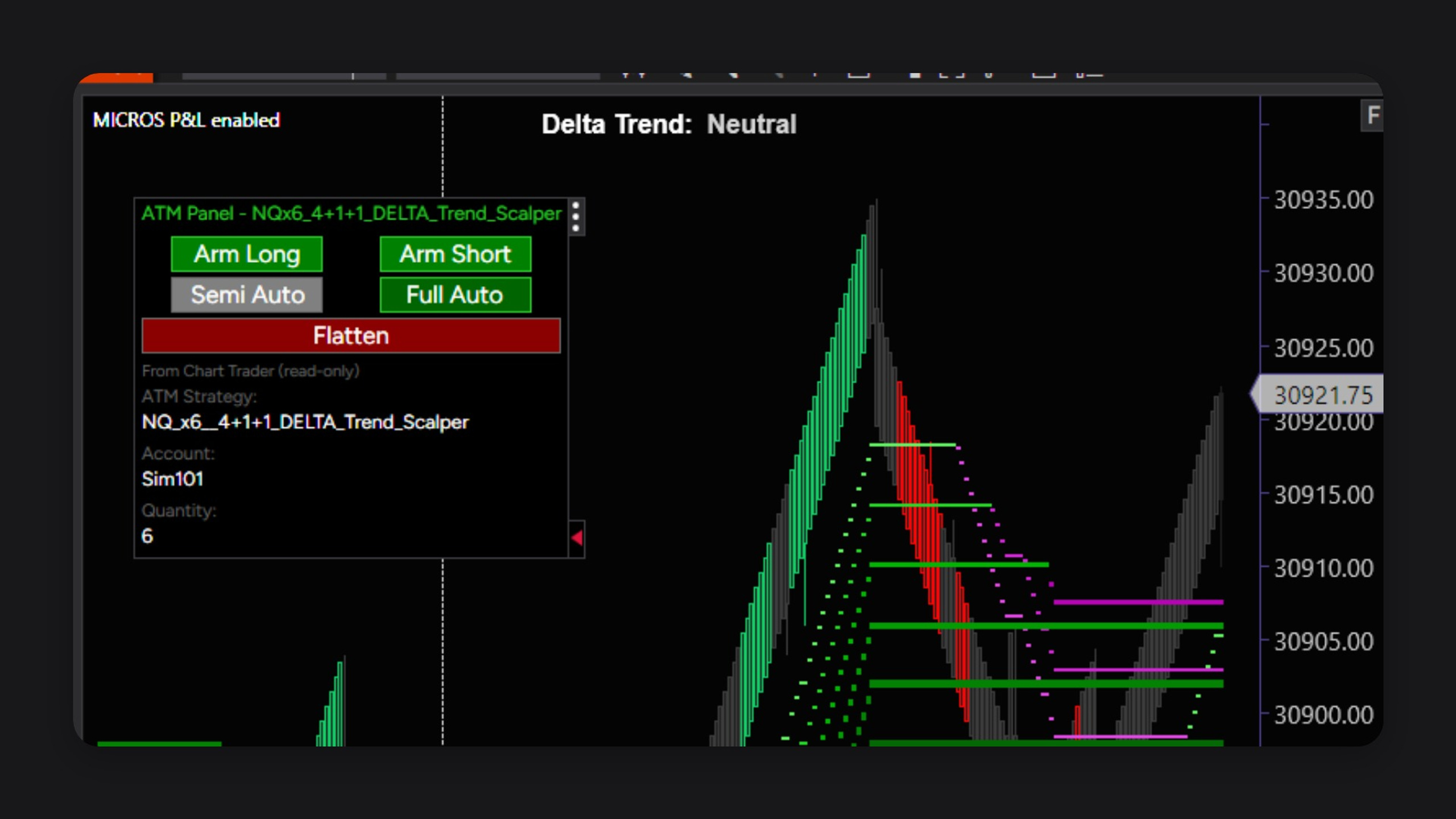Click the F button at chart corner
Screen dimensions: 1456x819
click(x=1372, y=115)
